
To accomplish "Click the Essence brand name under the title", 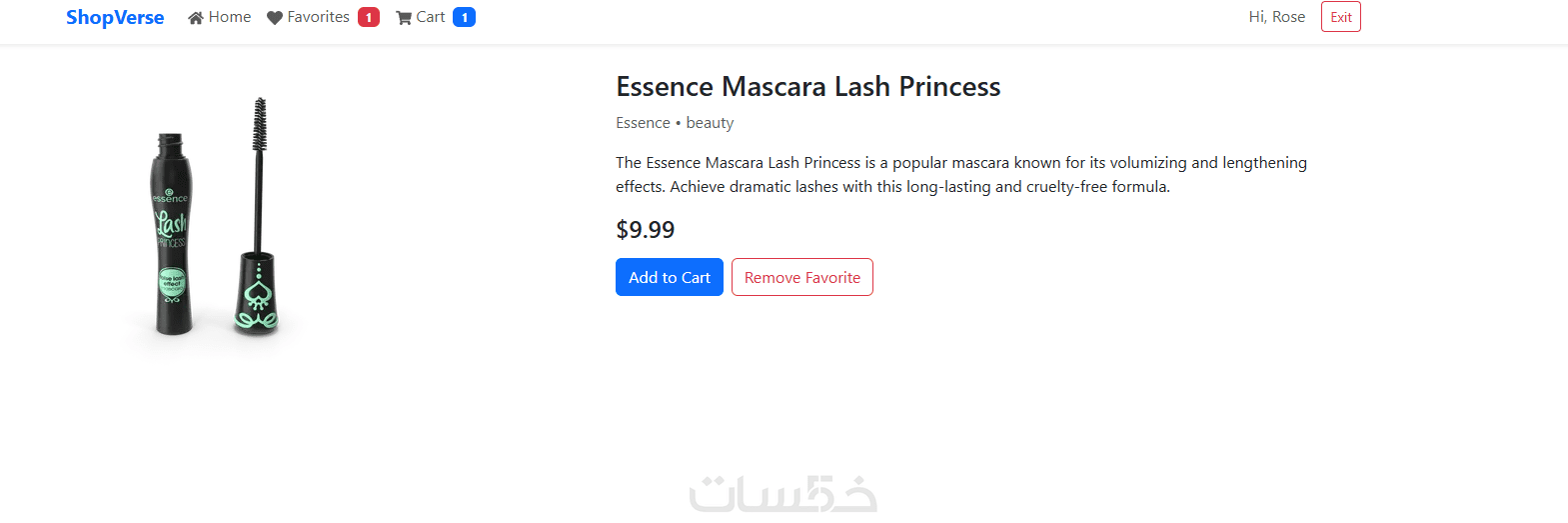I will 643,123.
